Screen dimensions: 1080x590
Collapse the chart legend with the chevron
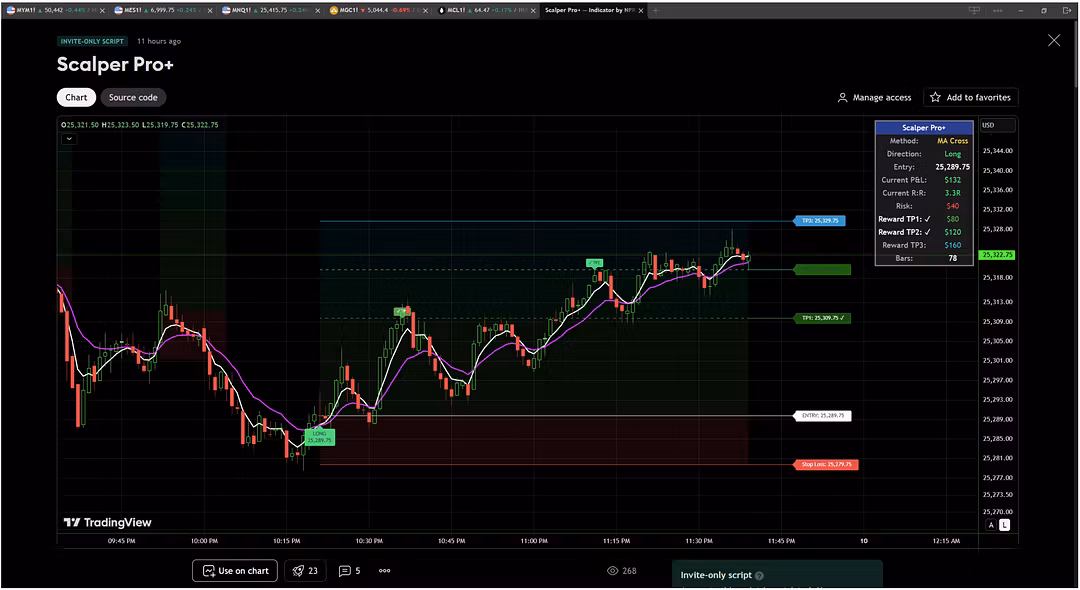(68, 139)
